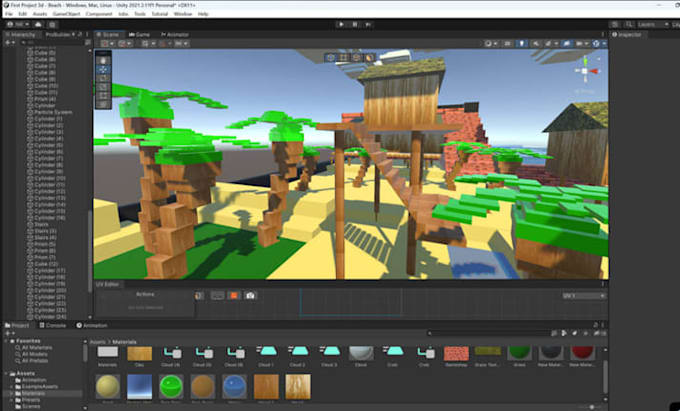Switch to the Console tab
This screenshot has width=680, height=411.
(52, 325)
